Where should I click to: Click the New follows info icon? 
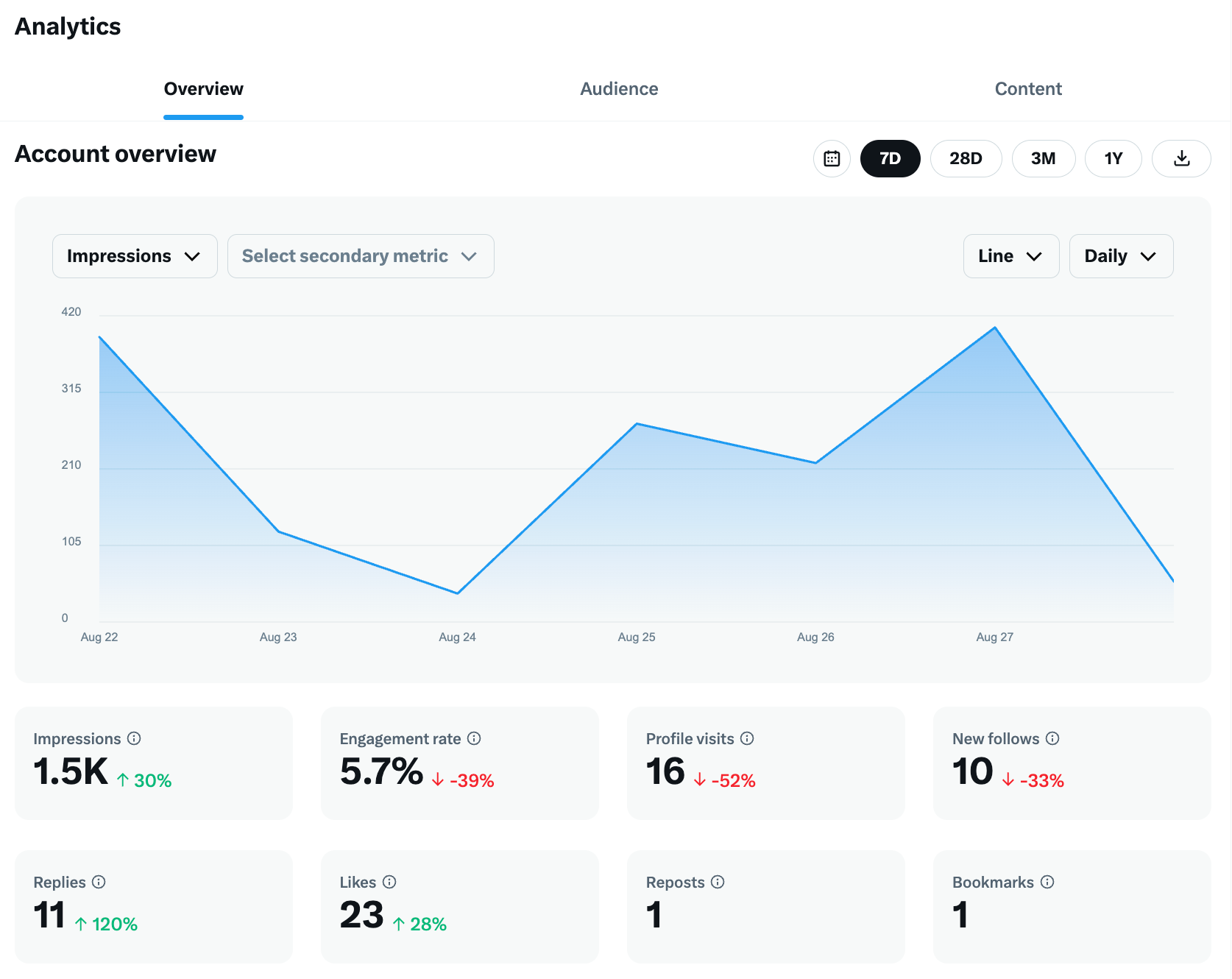coord(1053,738)
